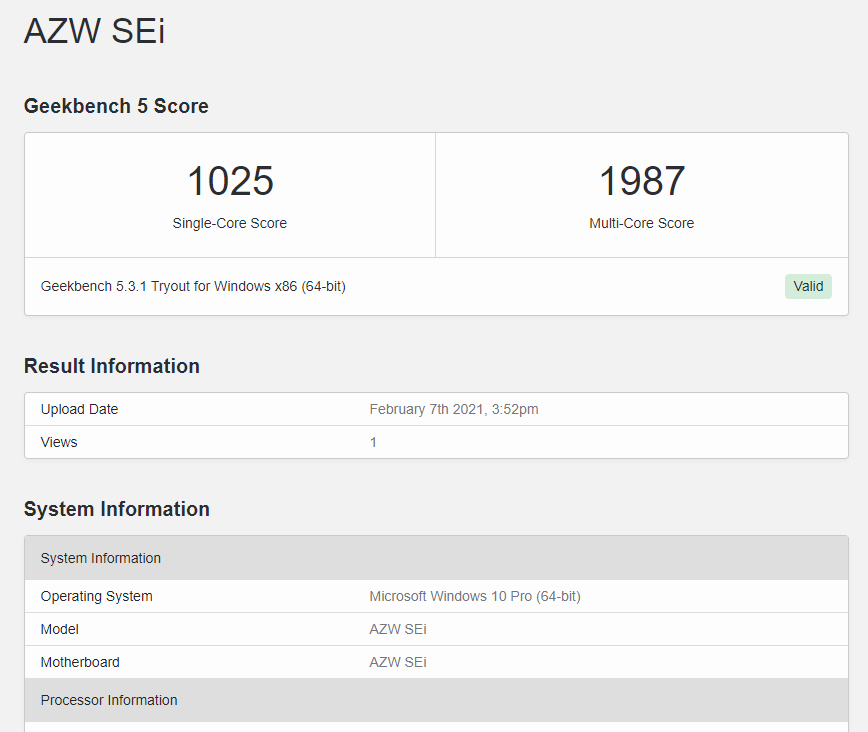Image resolution: width=868 pixels, height=732 pixels.
Task: Click the Operating System row label
Action: (96, 596)
